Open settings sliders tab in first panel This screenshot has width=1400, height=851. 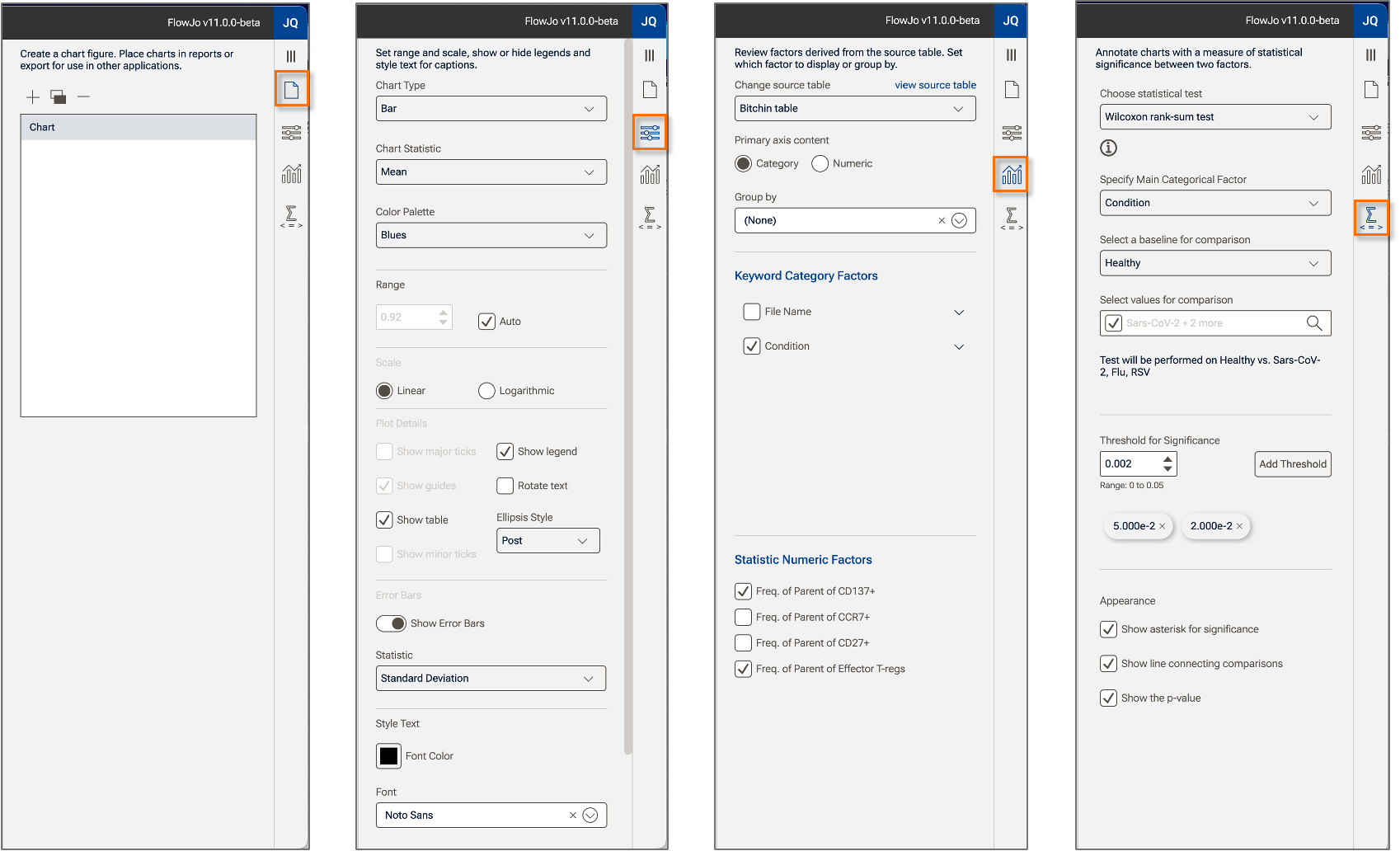291,133
